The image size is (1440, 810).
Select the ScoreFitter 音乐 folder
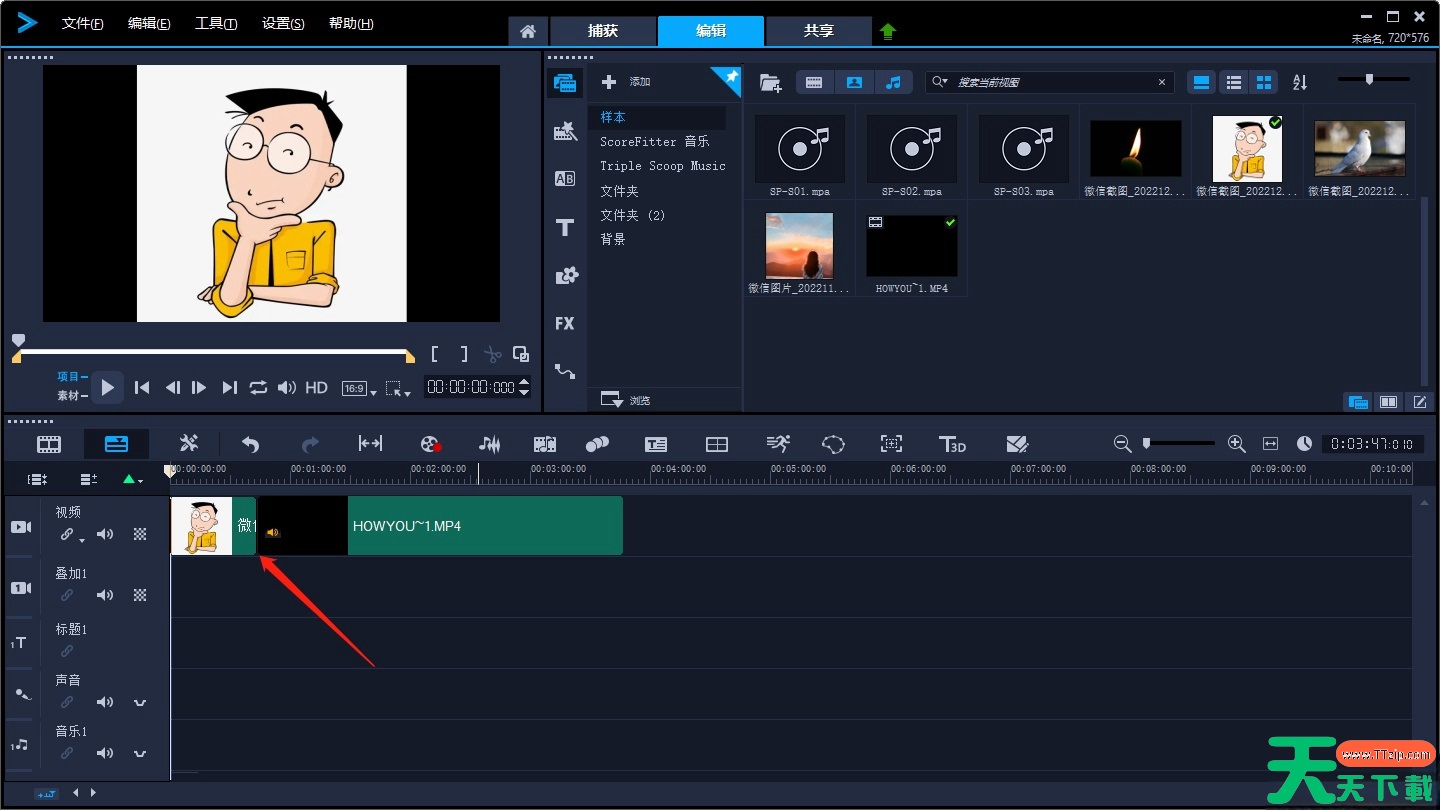[655, 142]
